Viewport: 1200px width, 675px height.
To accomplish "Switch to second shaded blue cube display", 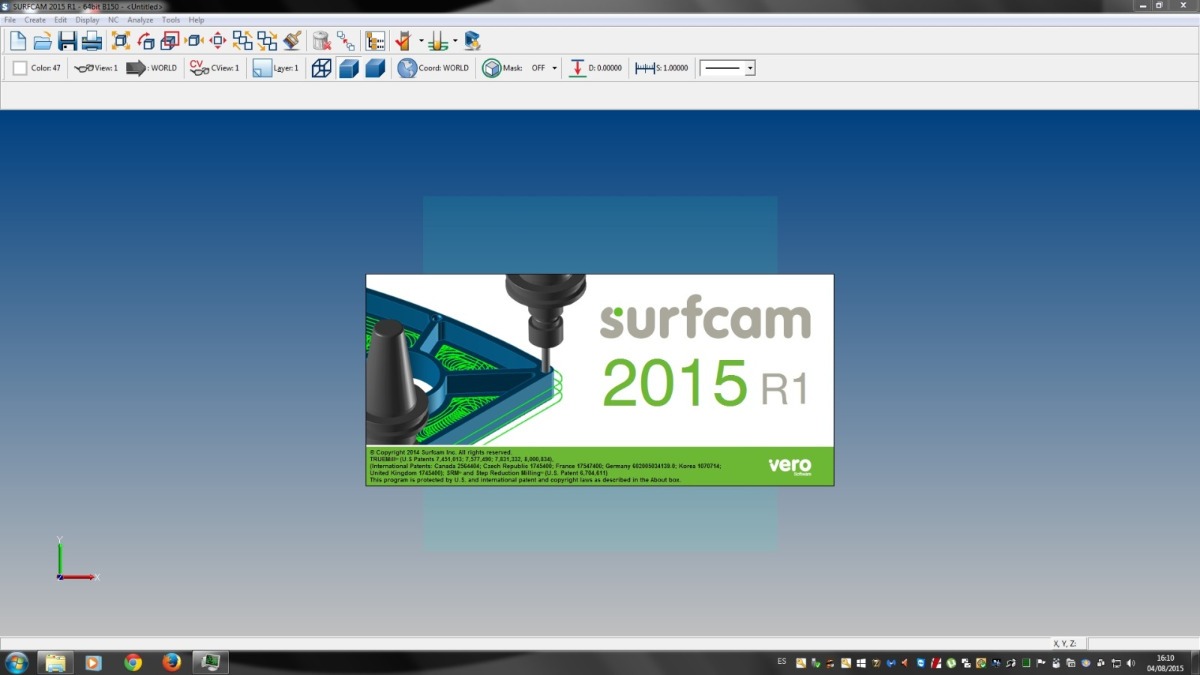I will (x=375, y=68).
